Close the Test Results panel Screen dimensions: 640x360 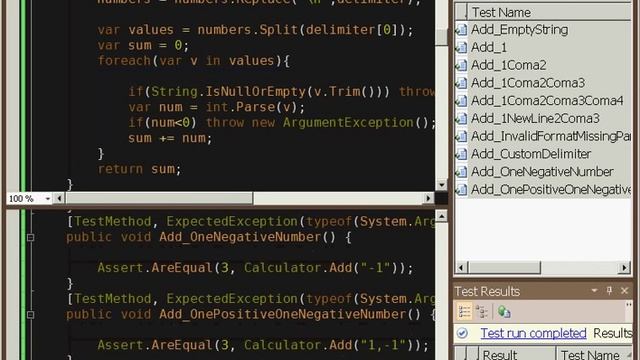coord(624,291)
